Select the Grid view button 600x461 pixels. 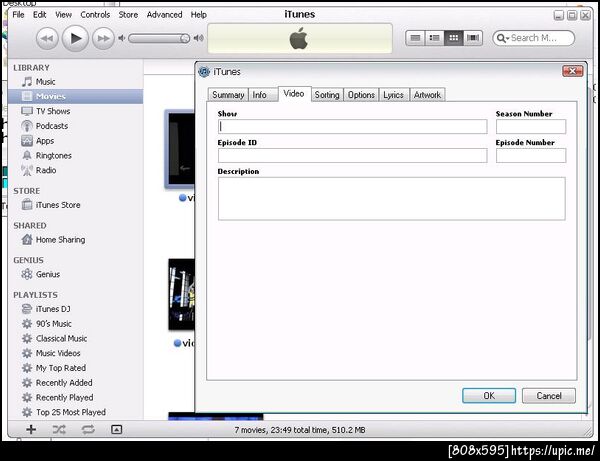[453, 38]
